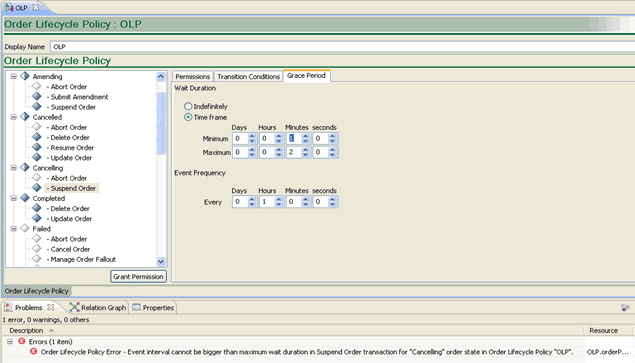The image size is (635, 363).
Task: Click the Properties tab icon
Action: click(x=136, y=307)
